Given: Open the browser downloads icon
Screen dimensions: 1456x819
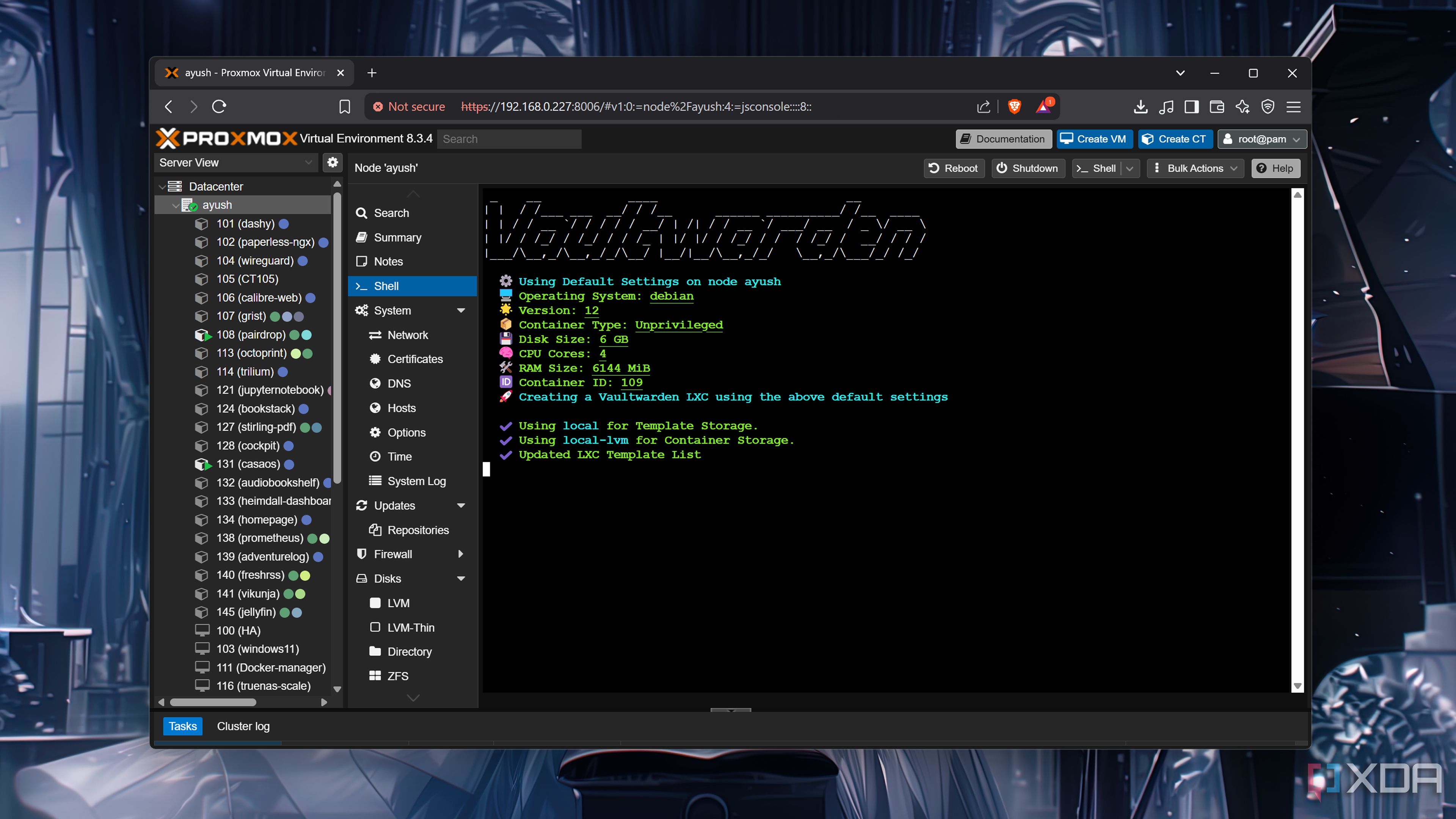Looking at the screenshot, I should pyautogui.click(x=1140, y=106).
